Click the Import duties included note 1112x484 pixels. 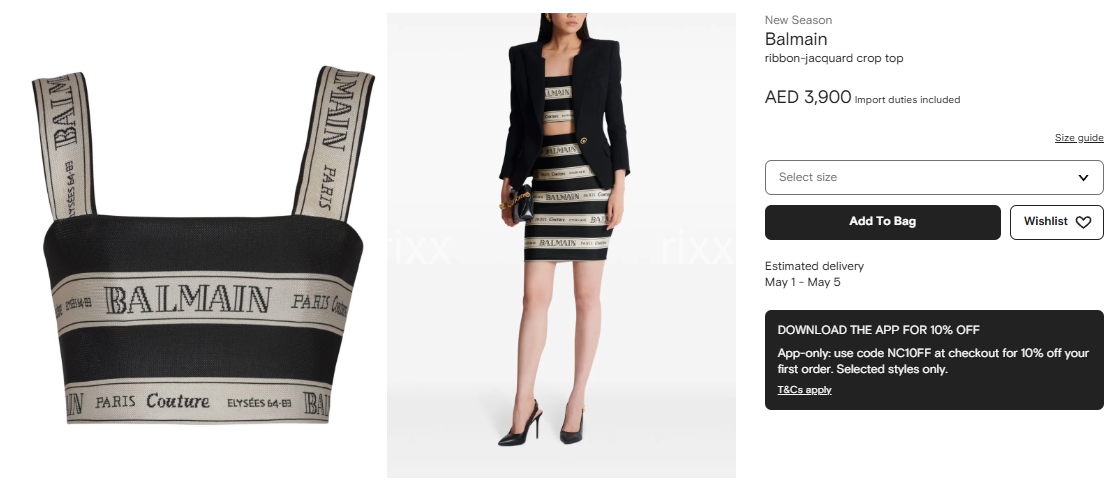[x=907, y=100]
